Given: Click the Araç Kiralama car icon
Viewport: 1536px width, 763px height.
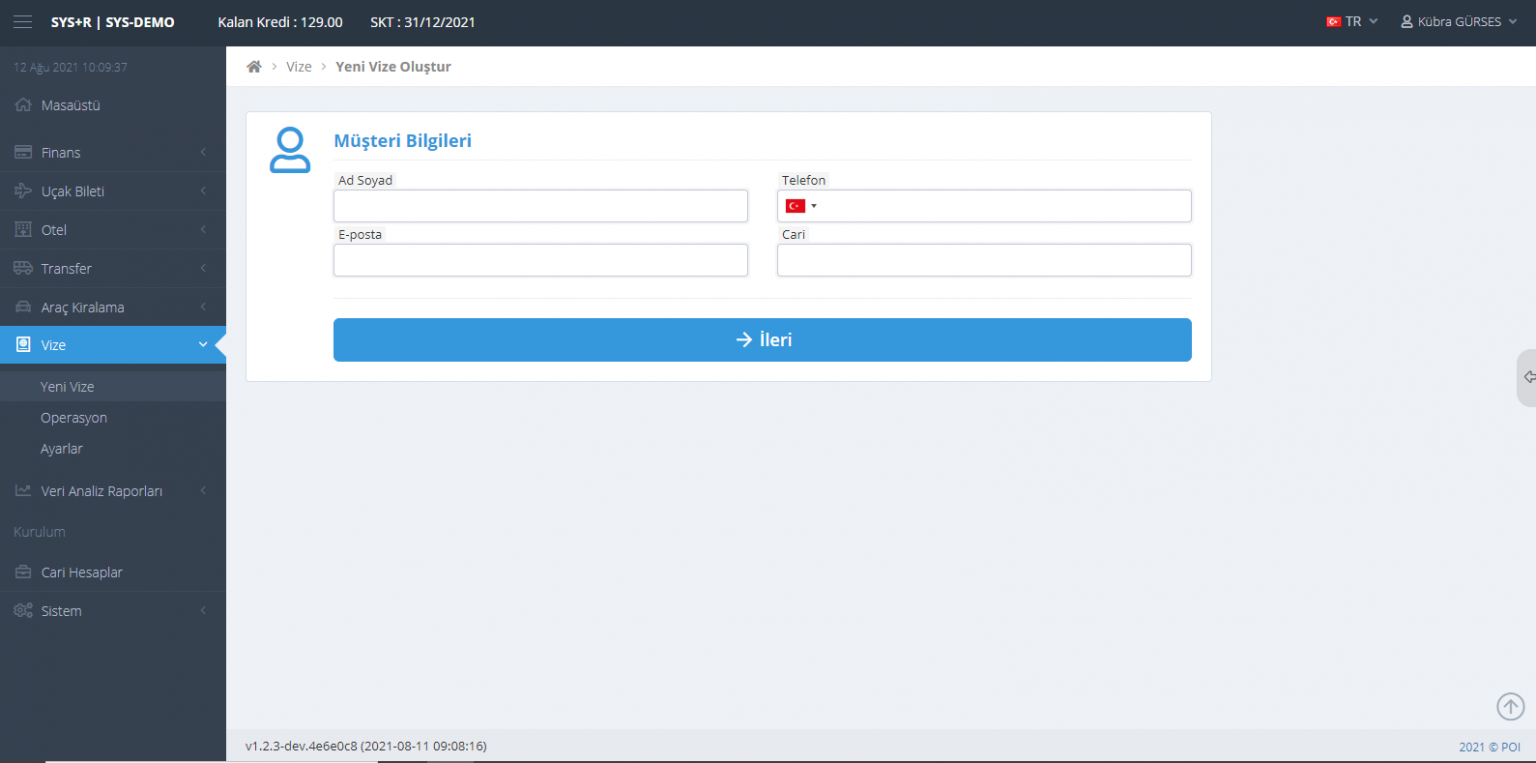Looking at the screenshot, I should point(23,307).
